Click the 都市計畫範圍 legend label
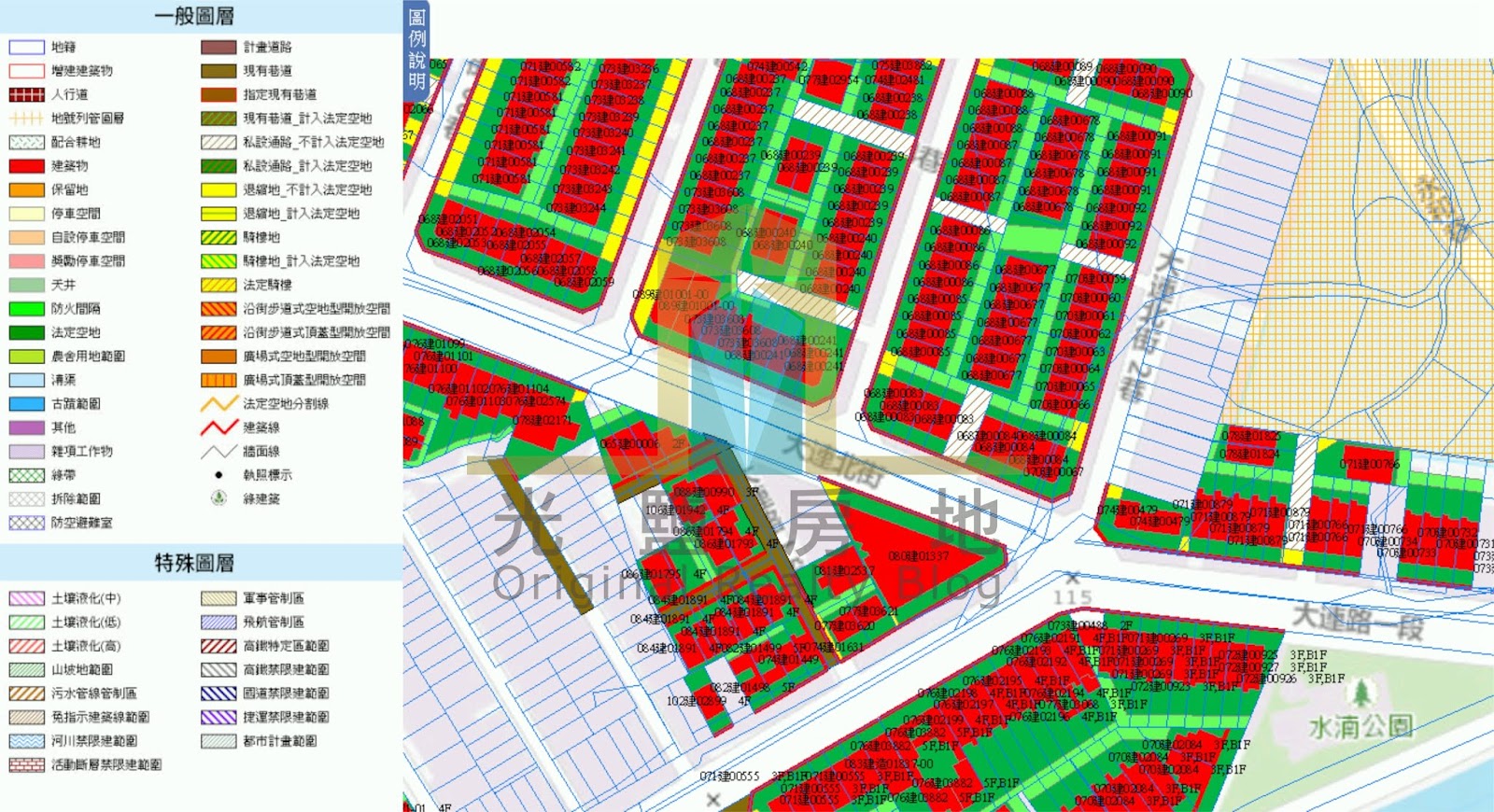This screenshot has height=812, width=1494. [280, 741]
